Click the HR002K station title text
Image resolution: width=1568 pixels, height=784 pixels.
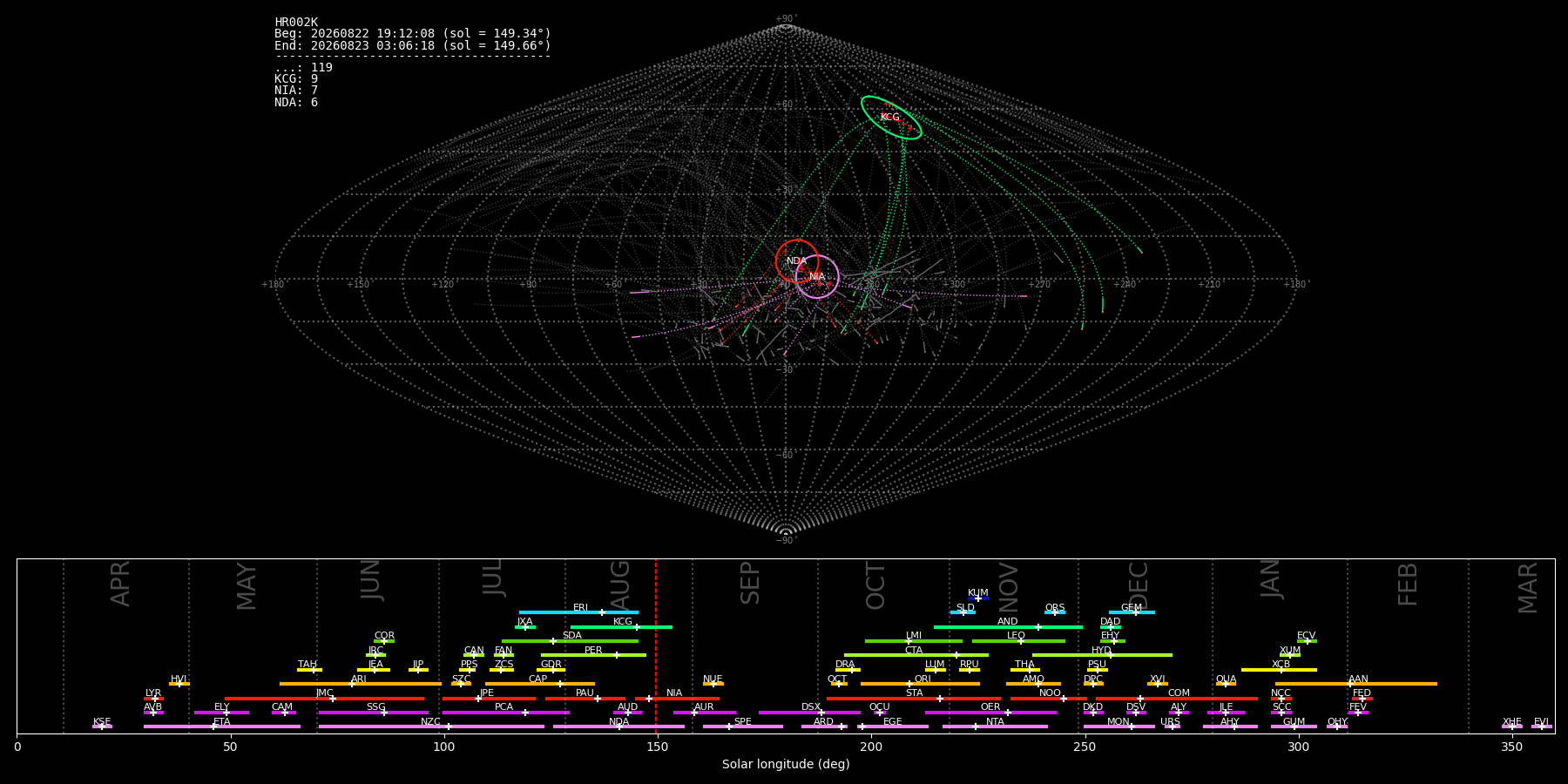[x=296, y=23]
